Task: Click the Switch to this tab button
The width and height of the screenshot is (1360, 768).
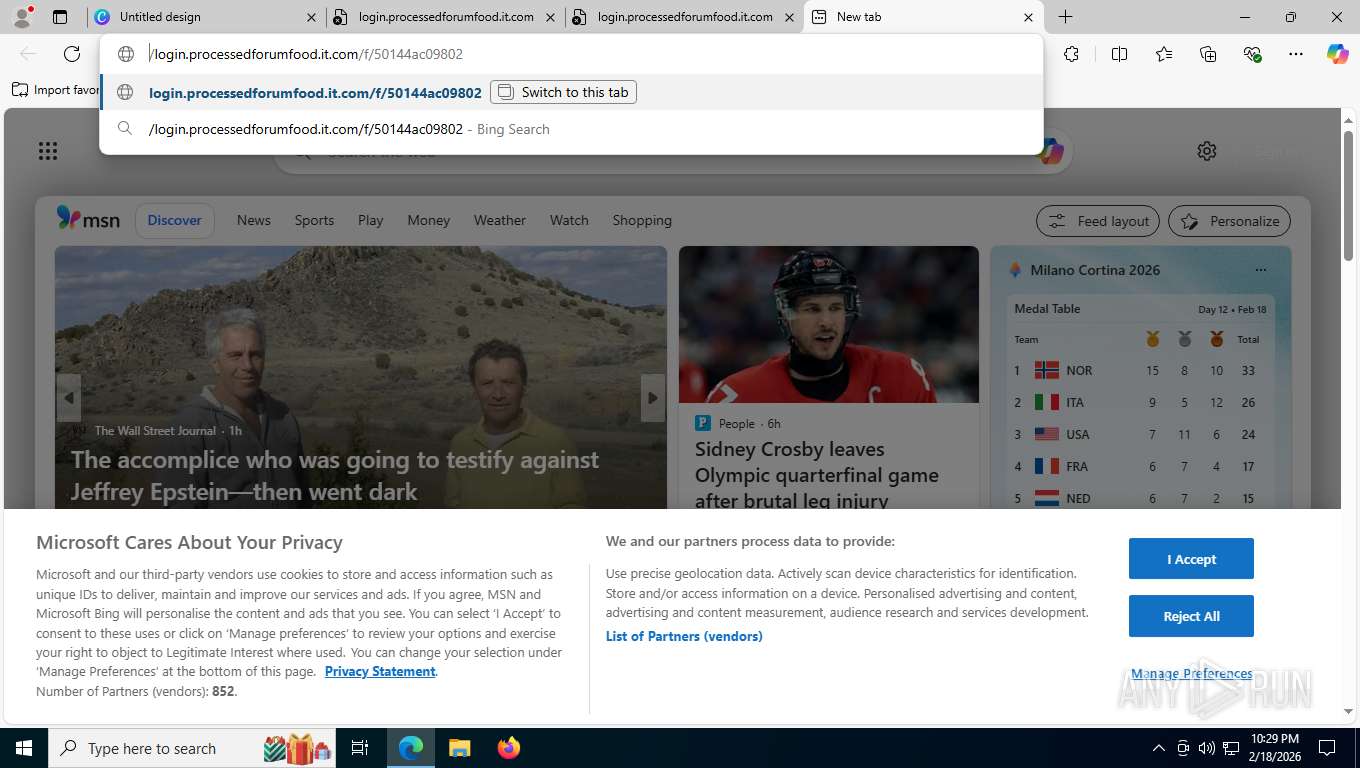Action: pos(563,92)
